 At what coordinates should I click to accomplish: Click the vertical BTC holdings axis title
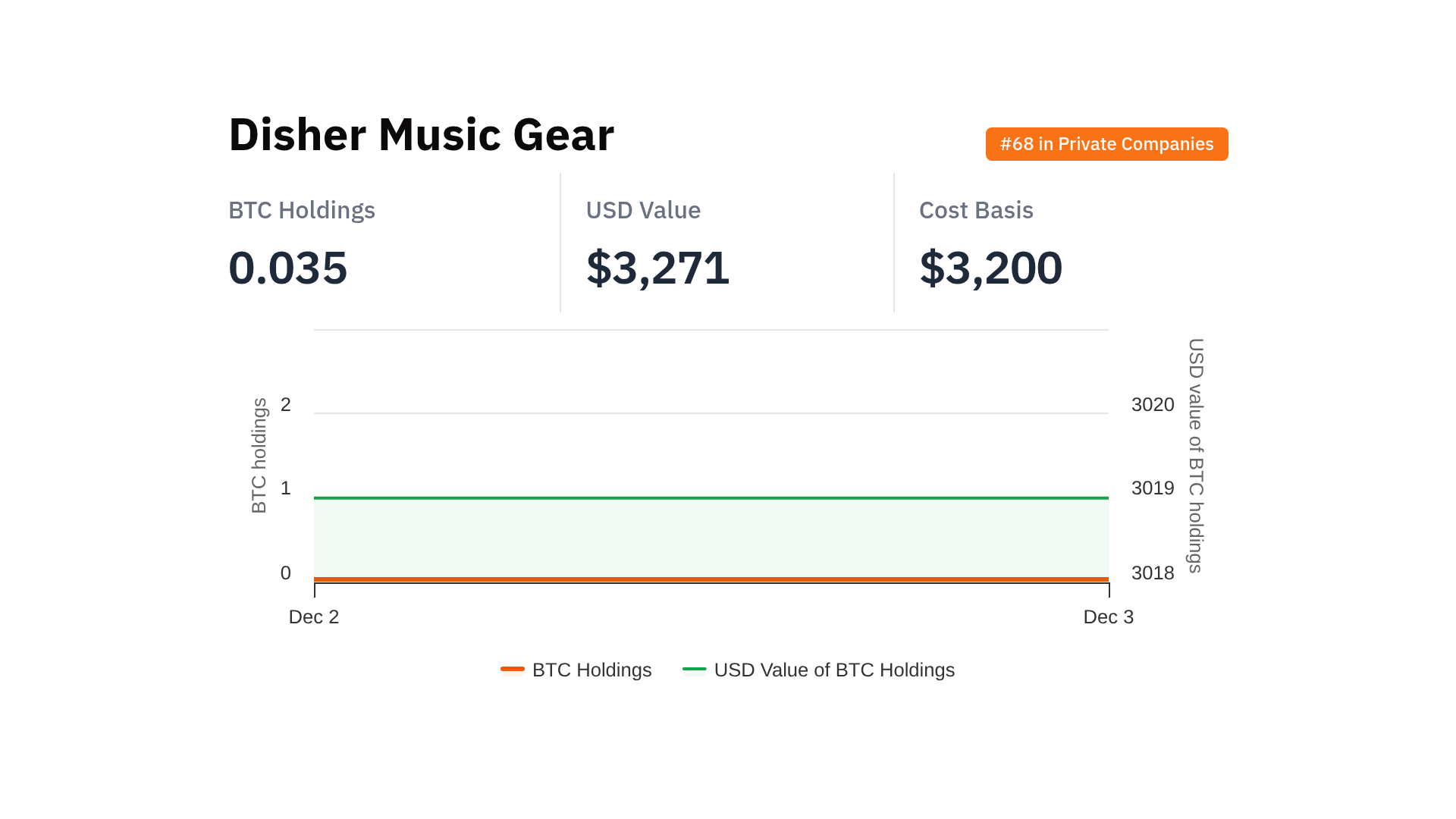point(259,455)
